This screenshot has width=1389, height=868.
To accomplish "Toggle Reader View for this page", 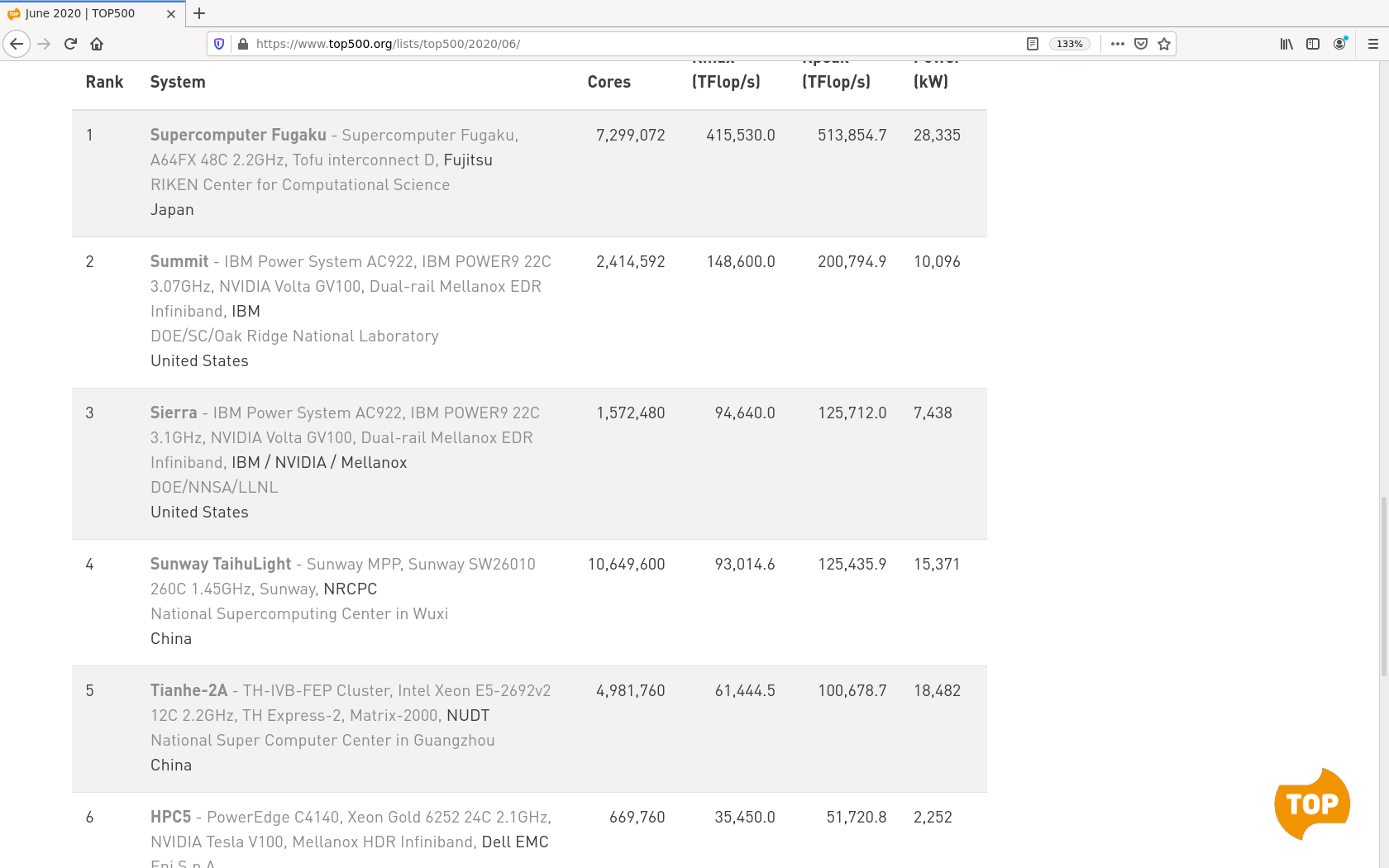I will tap(1033, 44).
